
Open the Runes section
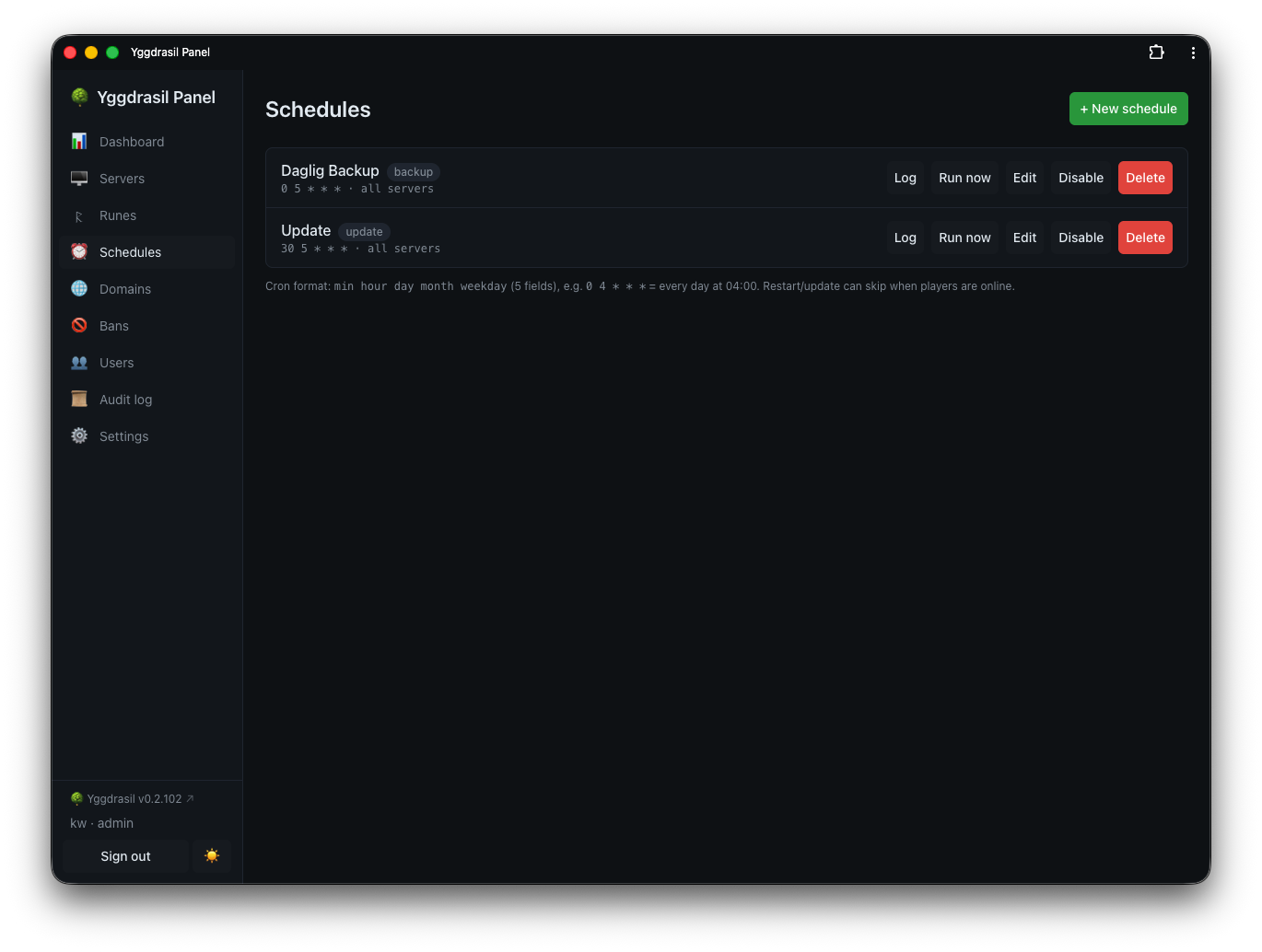[x=147, y=215]
